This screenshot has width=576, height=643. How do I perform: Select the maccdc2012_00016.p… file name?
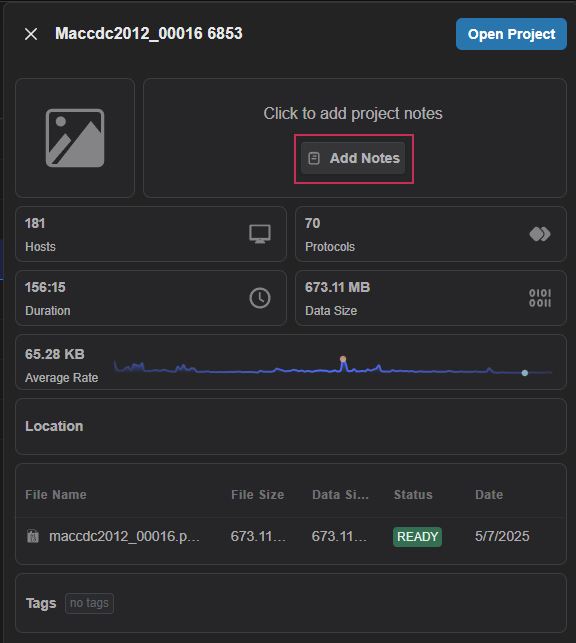coord(124,536)
